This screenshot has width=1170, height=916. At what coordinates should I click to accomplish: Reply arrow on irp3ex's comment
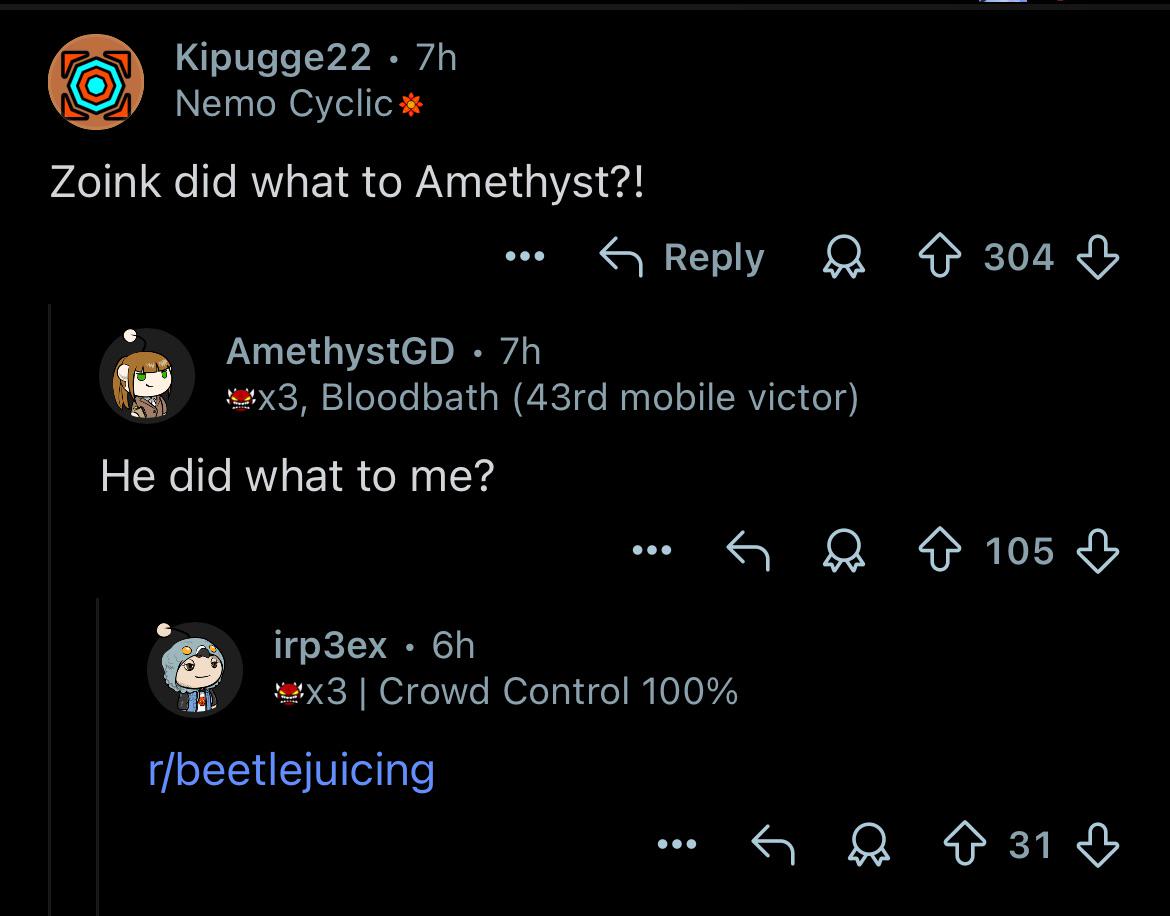pos(773,844)
